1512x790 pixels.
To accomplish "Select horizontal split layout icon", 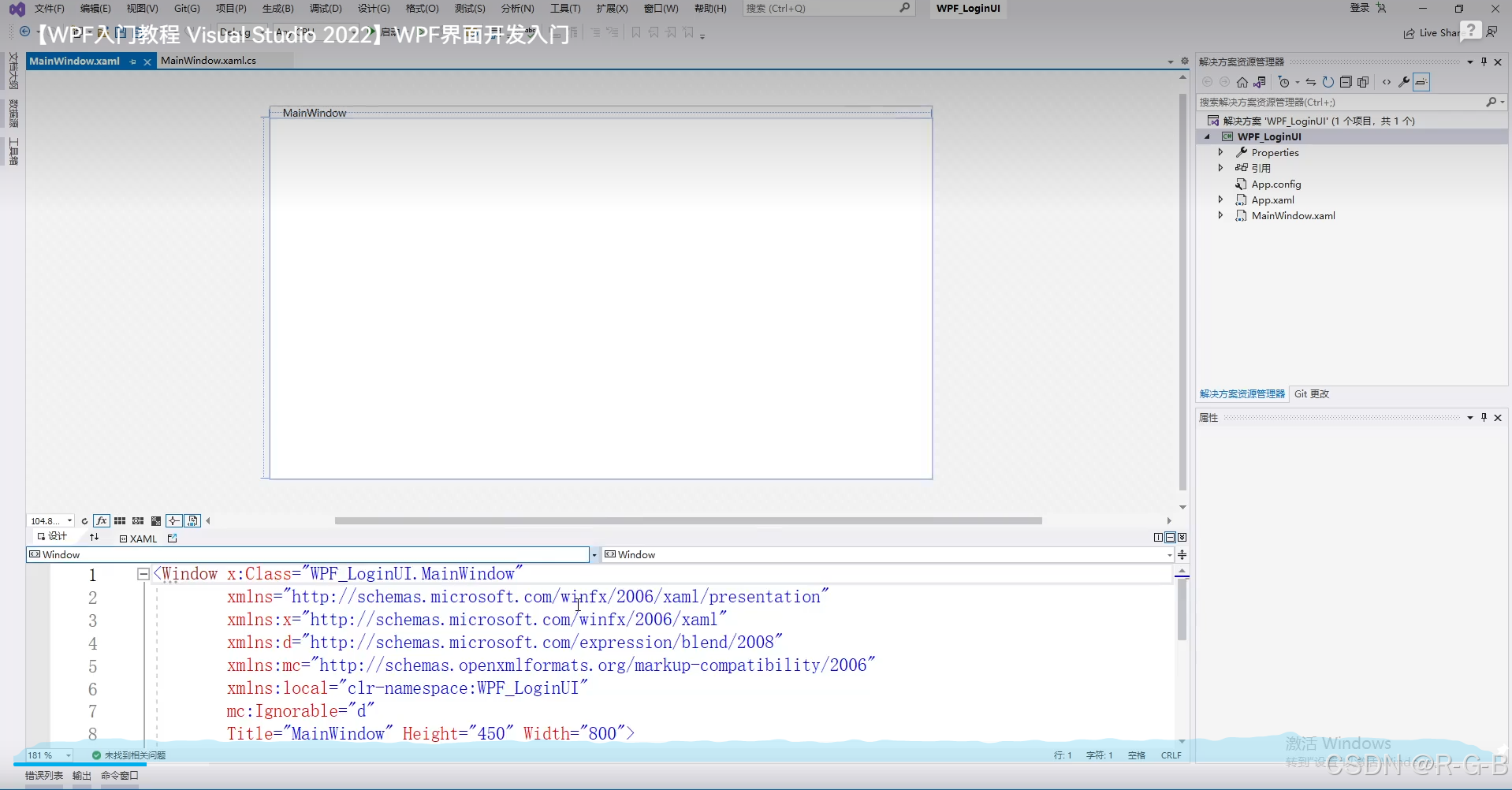I will (1170, 538).
